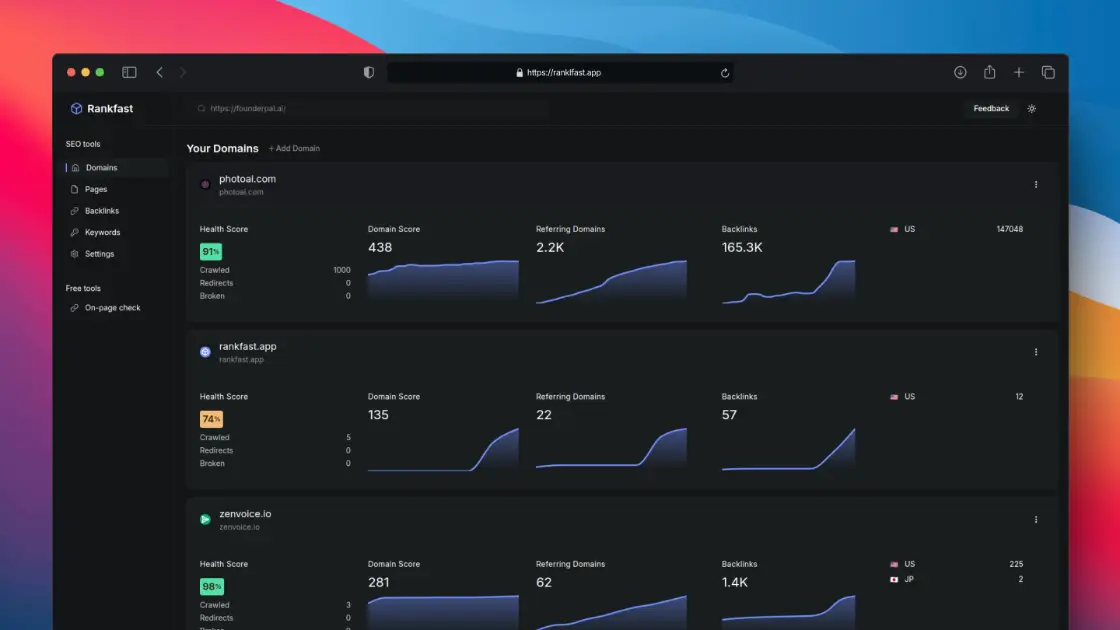Click the 165.3K backlinks value
This screenshot has height=630, width=1120.
click(741, 247)
